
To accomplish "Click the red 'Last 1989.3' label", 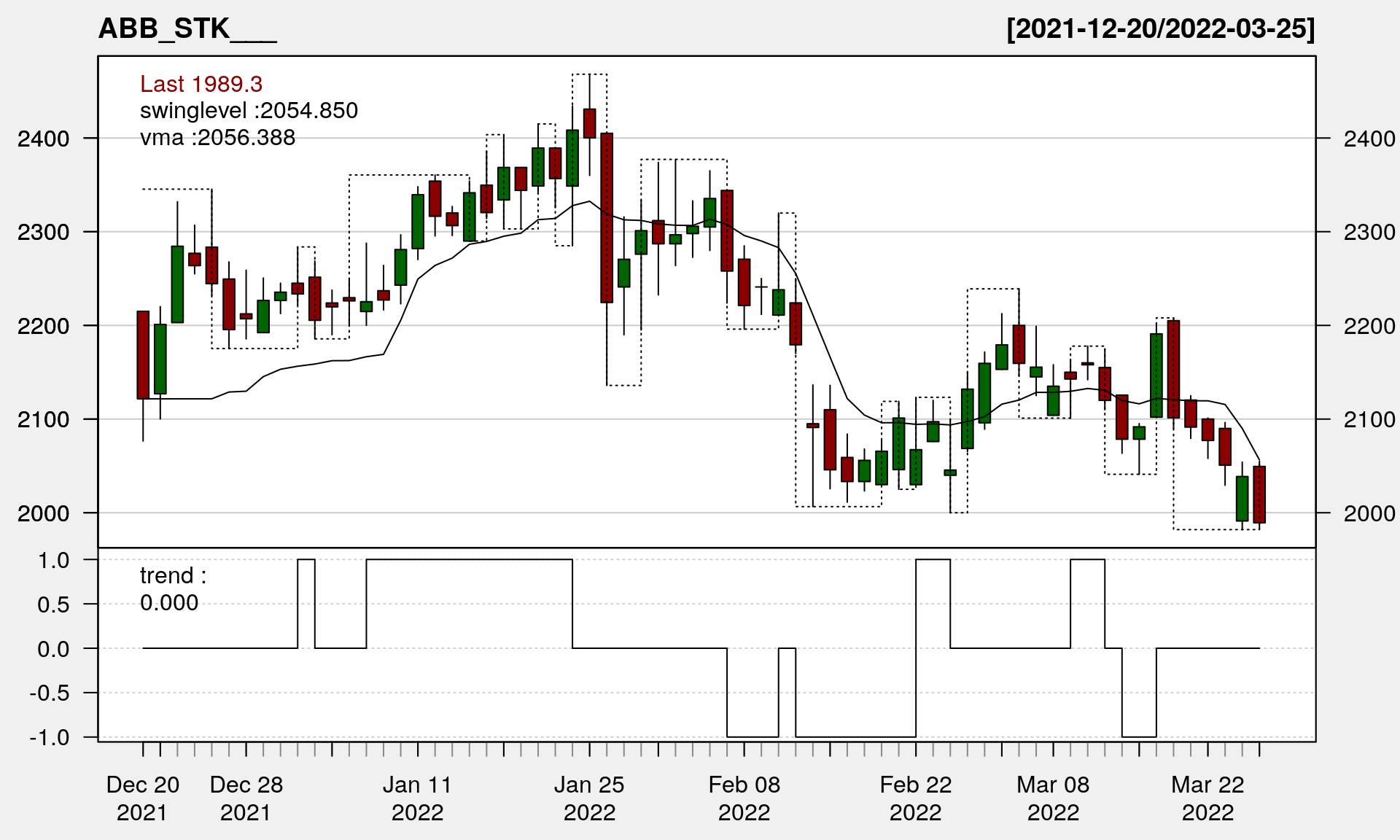I will pos(201,84).
